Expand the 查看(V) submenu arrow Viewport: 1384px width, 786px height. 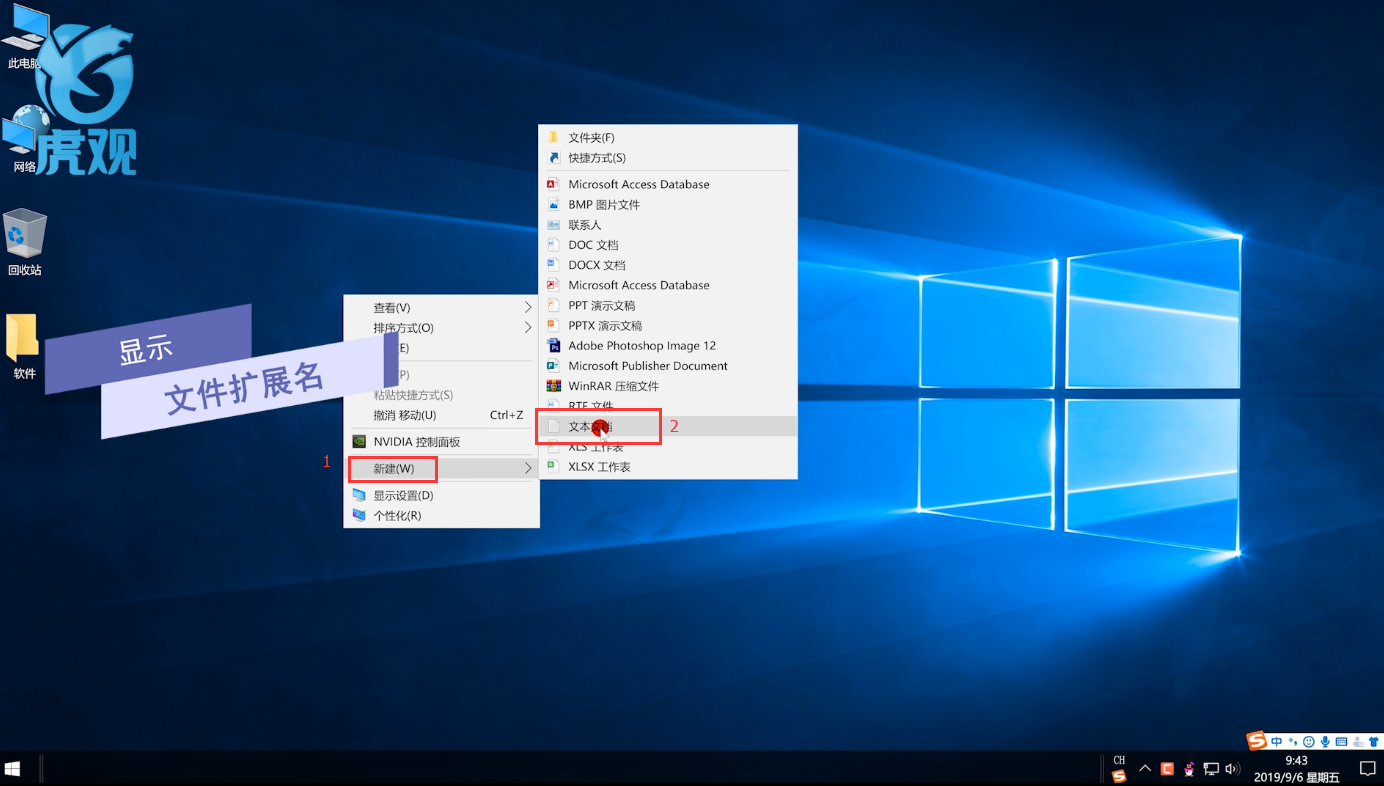528,308
